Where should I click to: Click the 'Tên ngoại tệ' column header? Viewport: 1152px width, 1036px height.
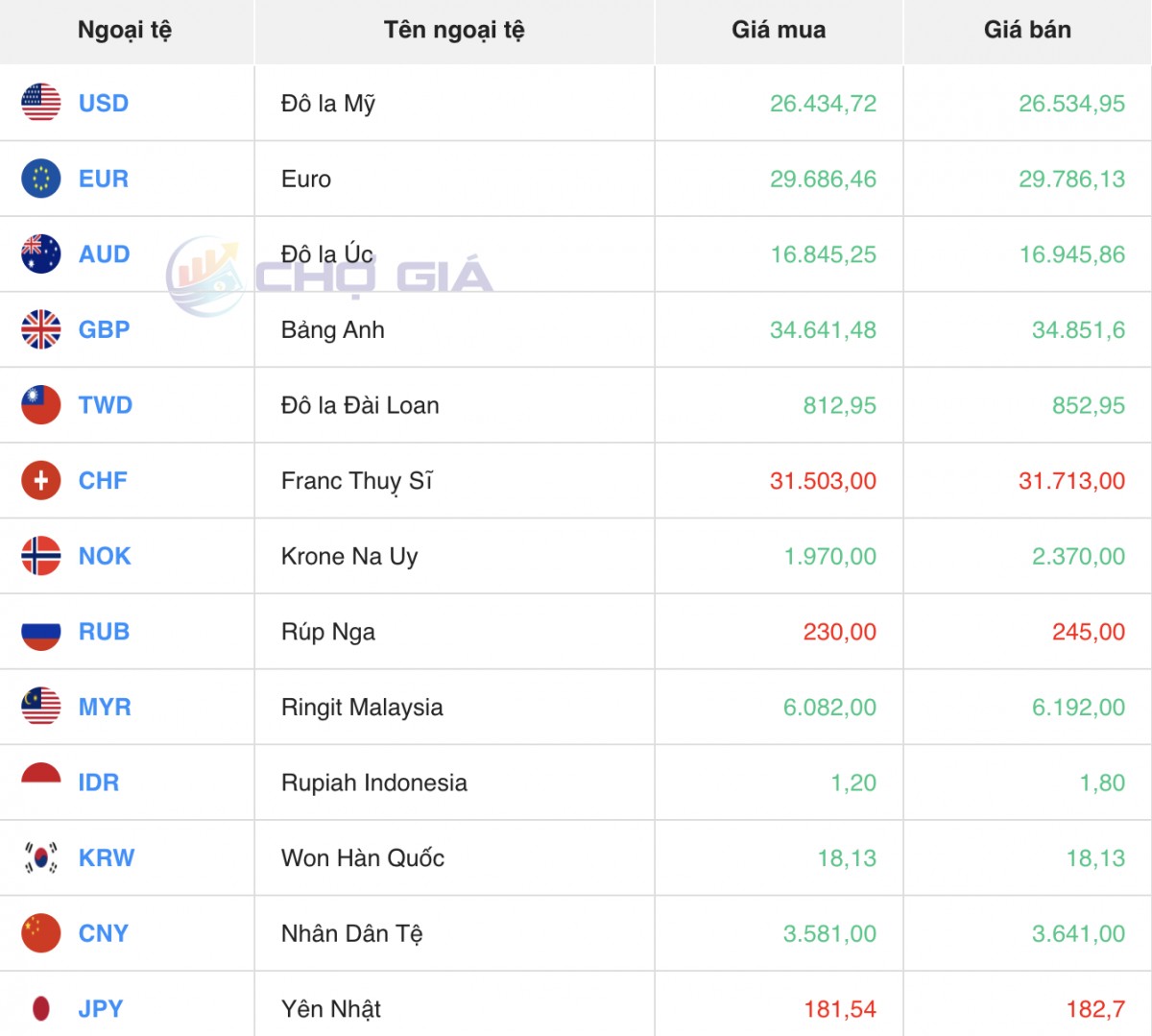[x=453, y=30]
